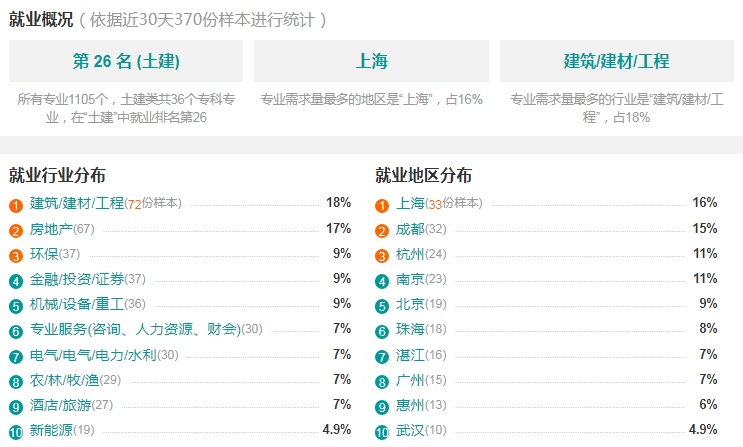
Task: Click rank 5 badge beside 北京
Action: (382, 306)
